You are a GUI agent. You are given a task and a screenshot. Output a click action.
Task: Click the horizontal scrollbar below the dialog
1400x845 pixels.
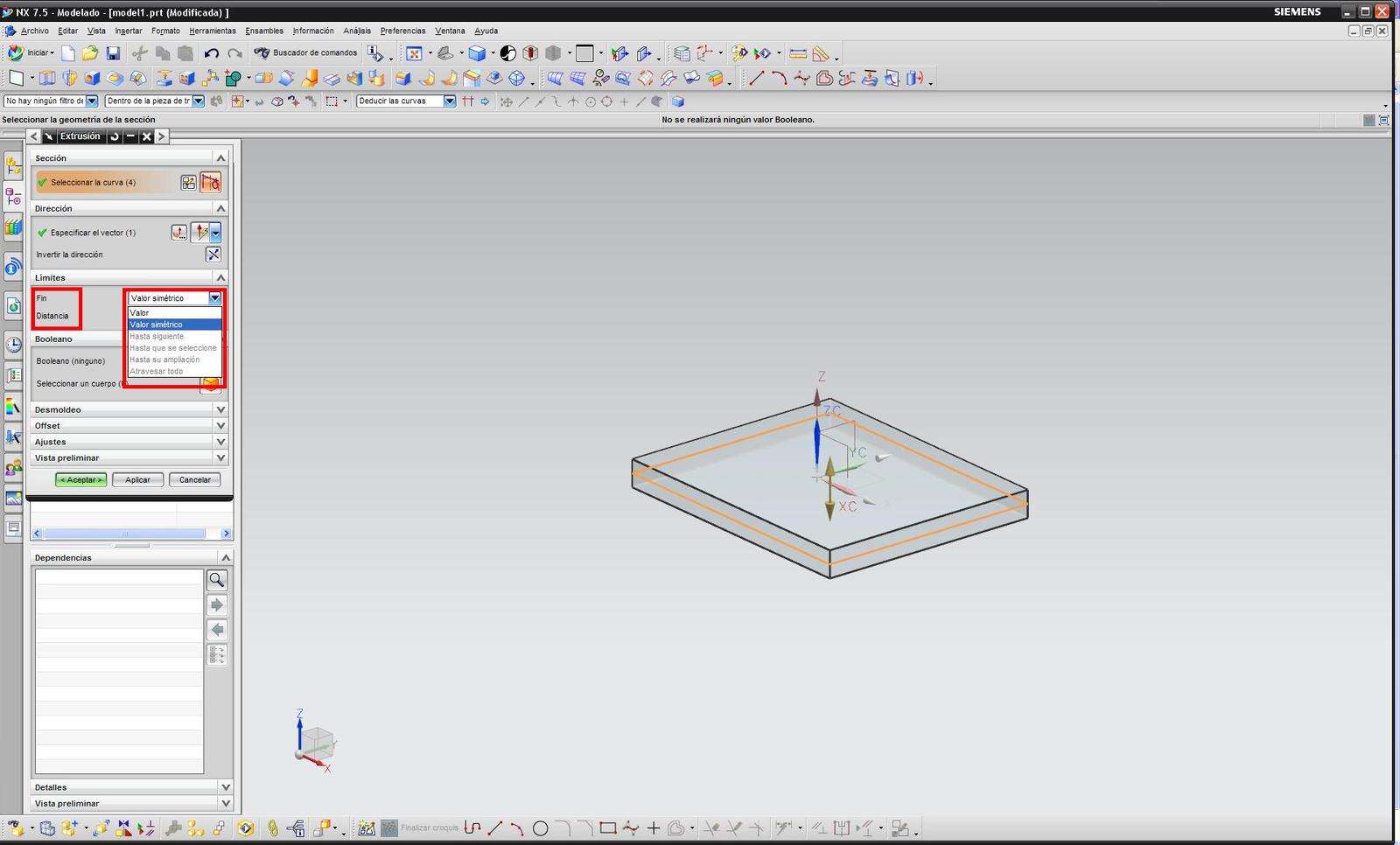click(131, 534)
